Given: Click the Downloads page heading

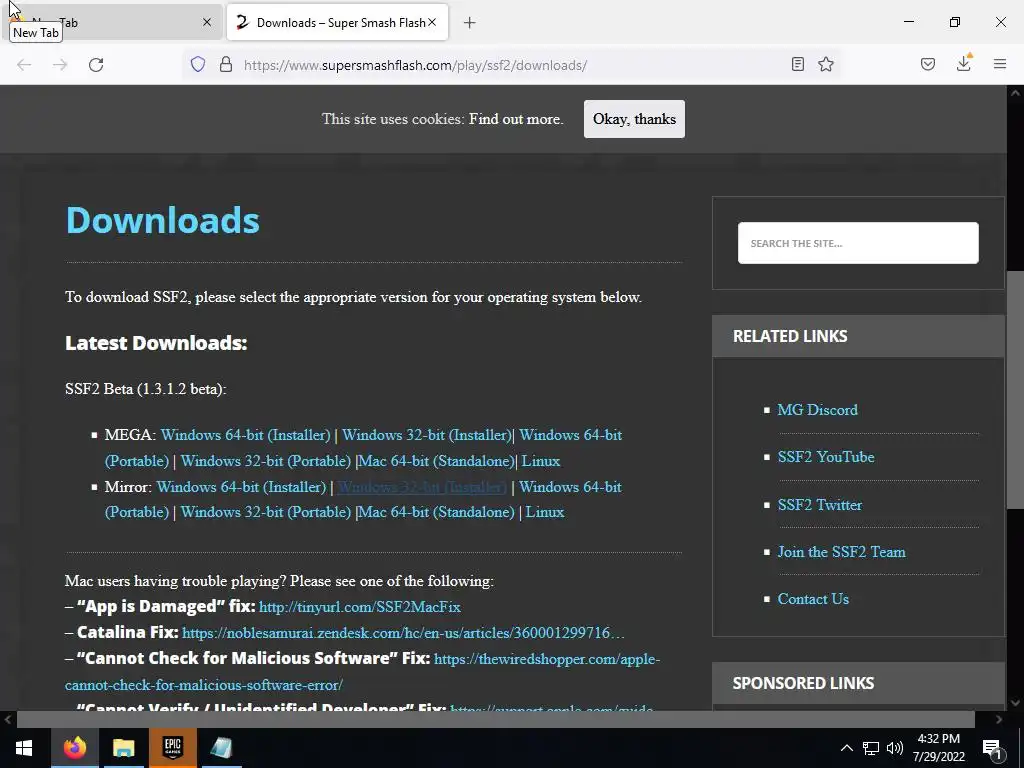Looking at the screenshot, I should pos(163,220).
